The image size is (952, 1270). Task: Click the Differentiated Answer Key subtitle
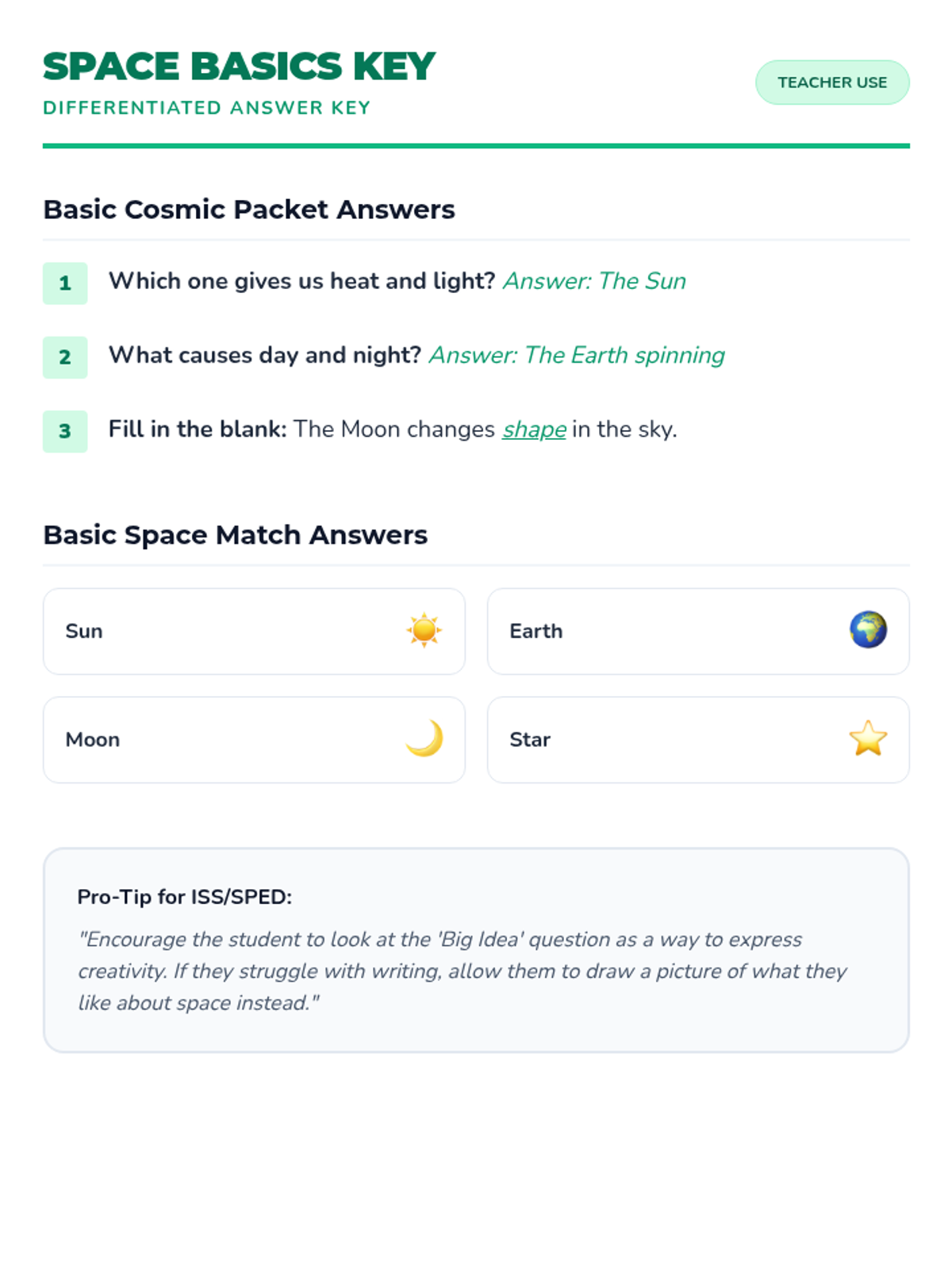click(207, 108)
